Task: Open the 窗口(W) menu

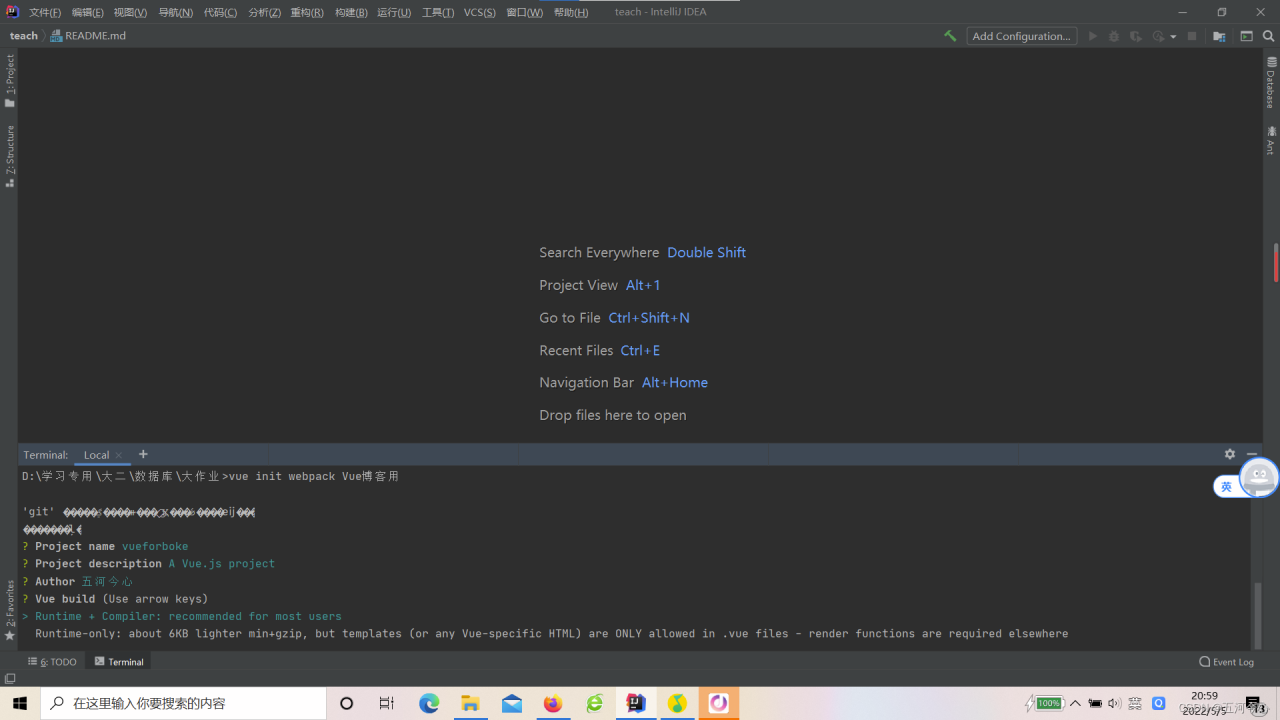Action: 525,12
